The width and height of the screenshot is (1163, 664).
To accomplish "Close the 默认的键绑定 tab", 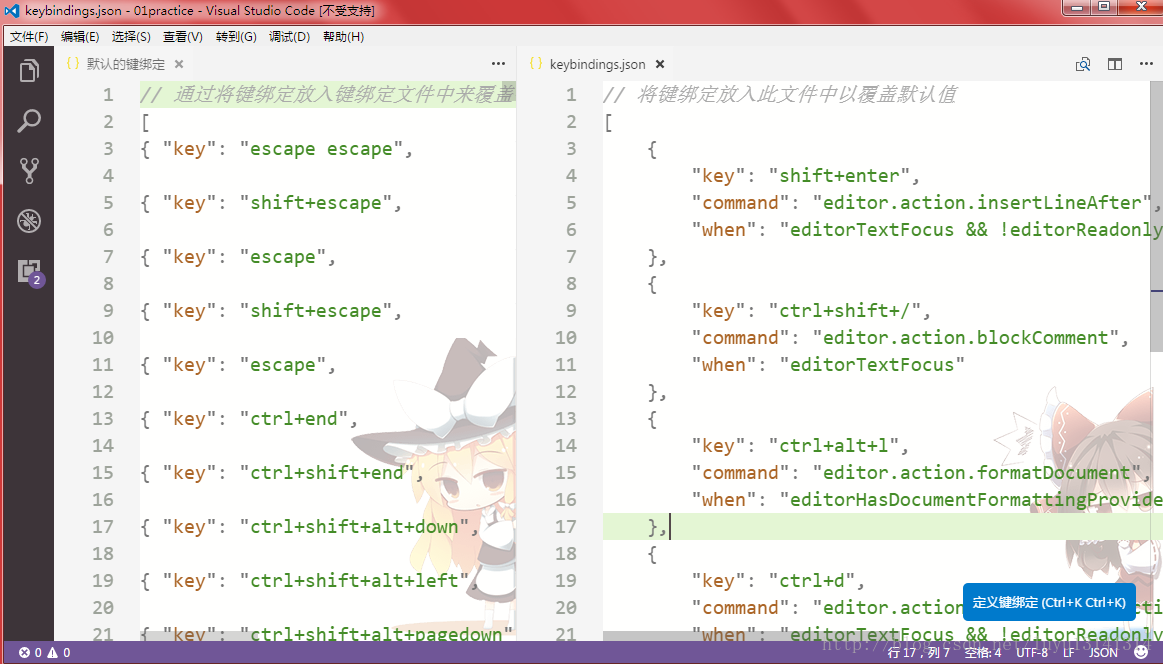I will (179, 65).
